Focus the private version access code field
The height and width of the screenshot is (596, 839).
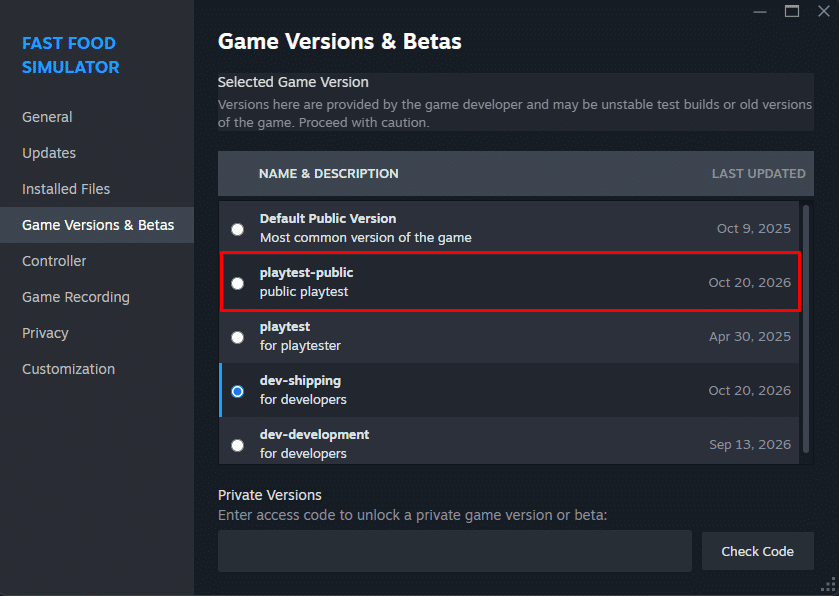455,551
